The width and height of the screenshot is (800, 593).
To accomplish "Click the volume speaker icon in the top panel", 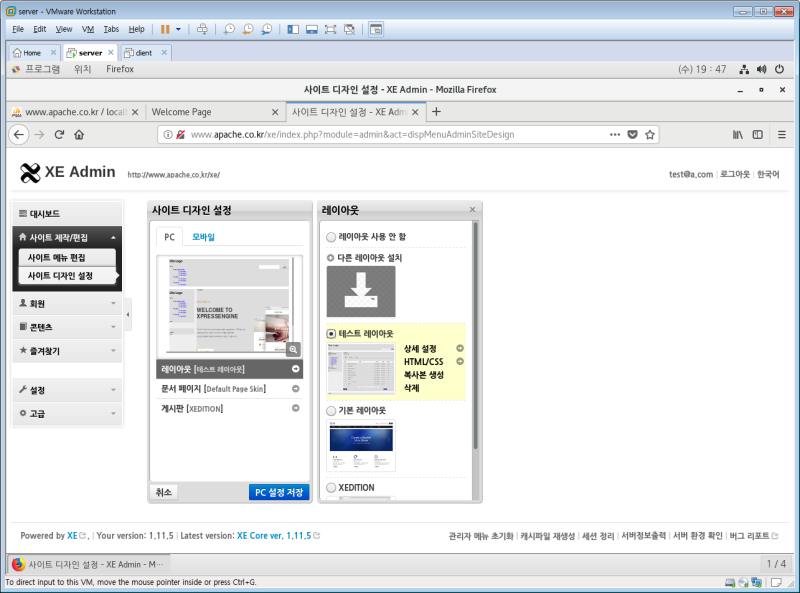I will pos(761,69).
